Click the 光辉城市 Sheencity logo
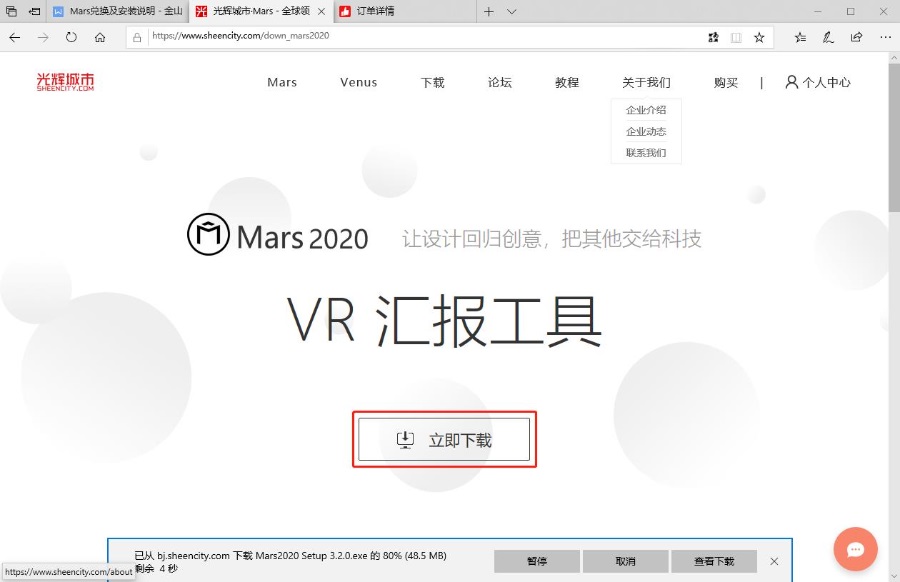The image size is (900, 582). (x=65, y=82)
